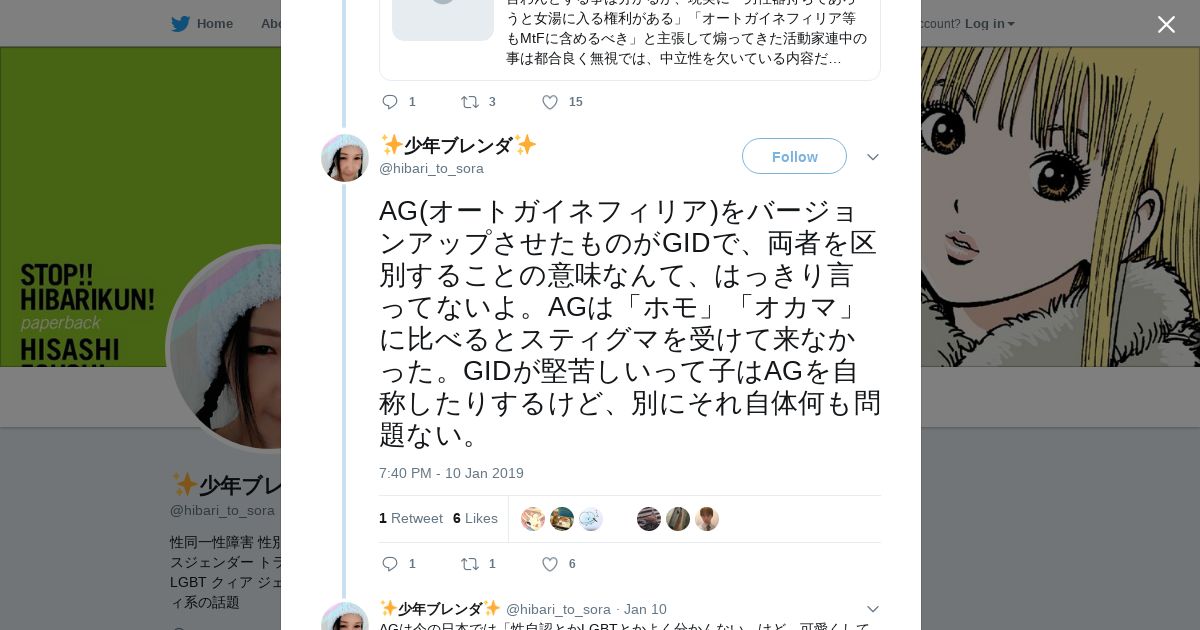Image resolution: width=1200 pixels, height=630 pixels.
Task: Reply to the quoted tweet above
Action: coord(390,102)
